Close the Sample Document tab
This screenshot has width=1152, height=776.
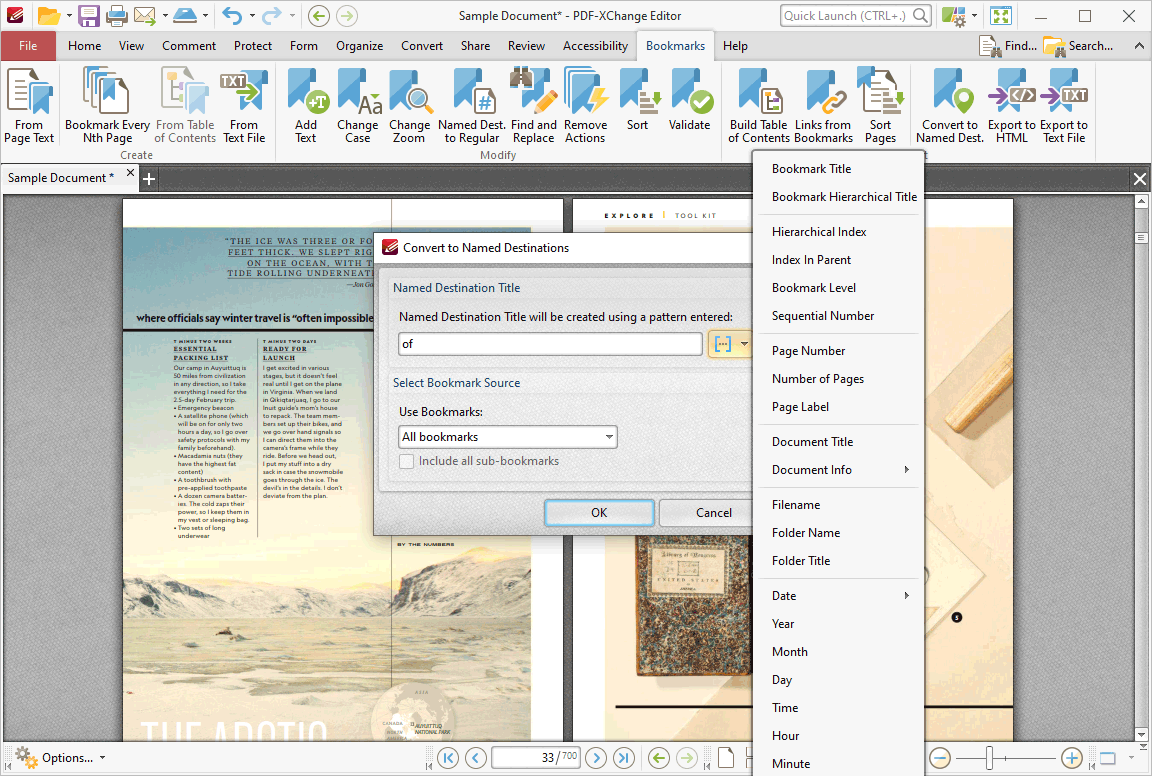coord(130,173)
